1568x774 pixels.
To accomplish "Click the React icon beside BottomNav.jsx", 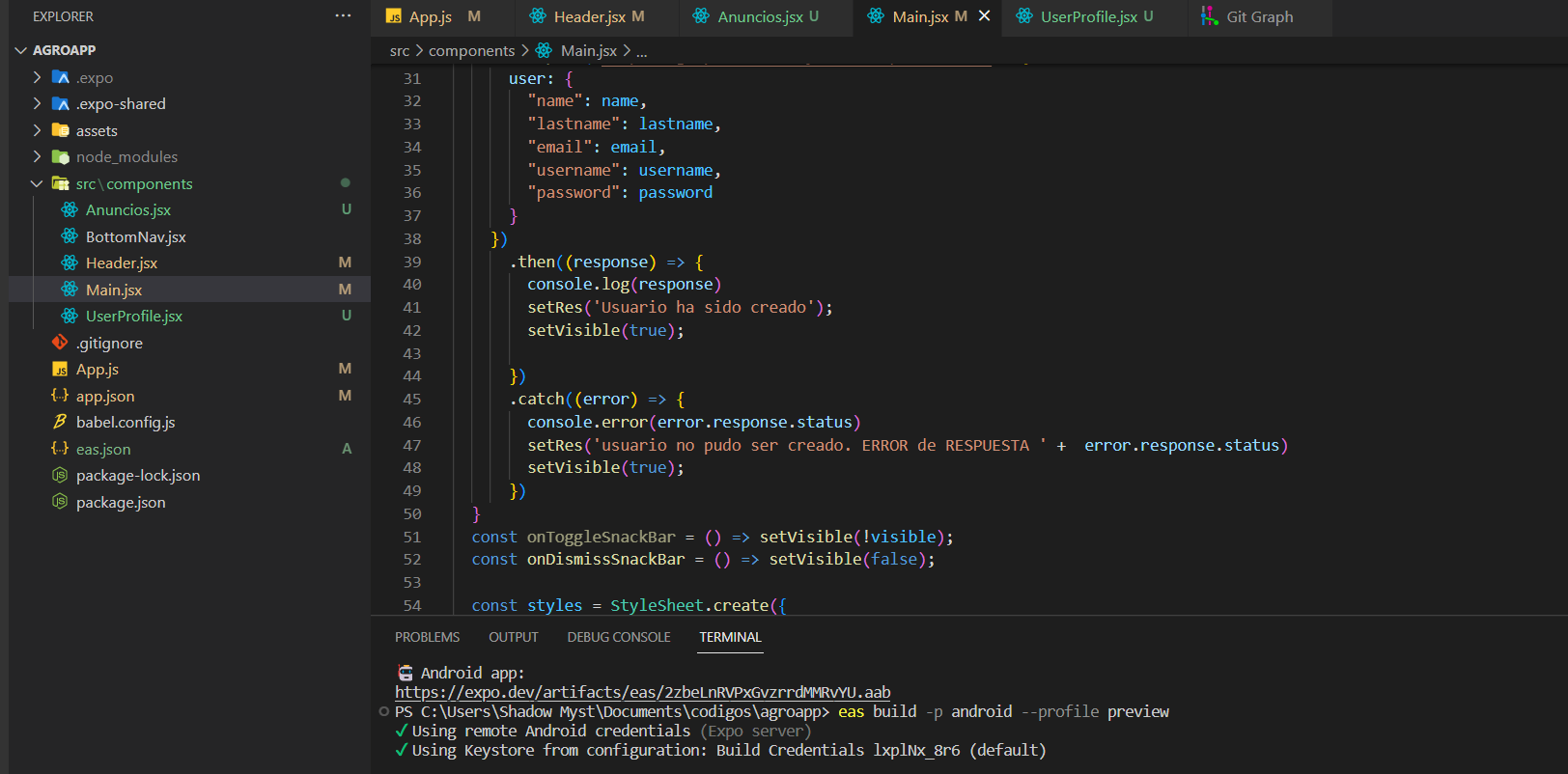I will click(x=70, y=236).
